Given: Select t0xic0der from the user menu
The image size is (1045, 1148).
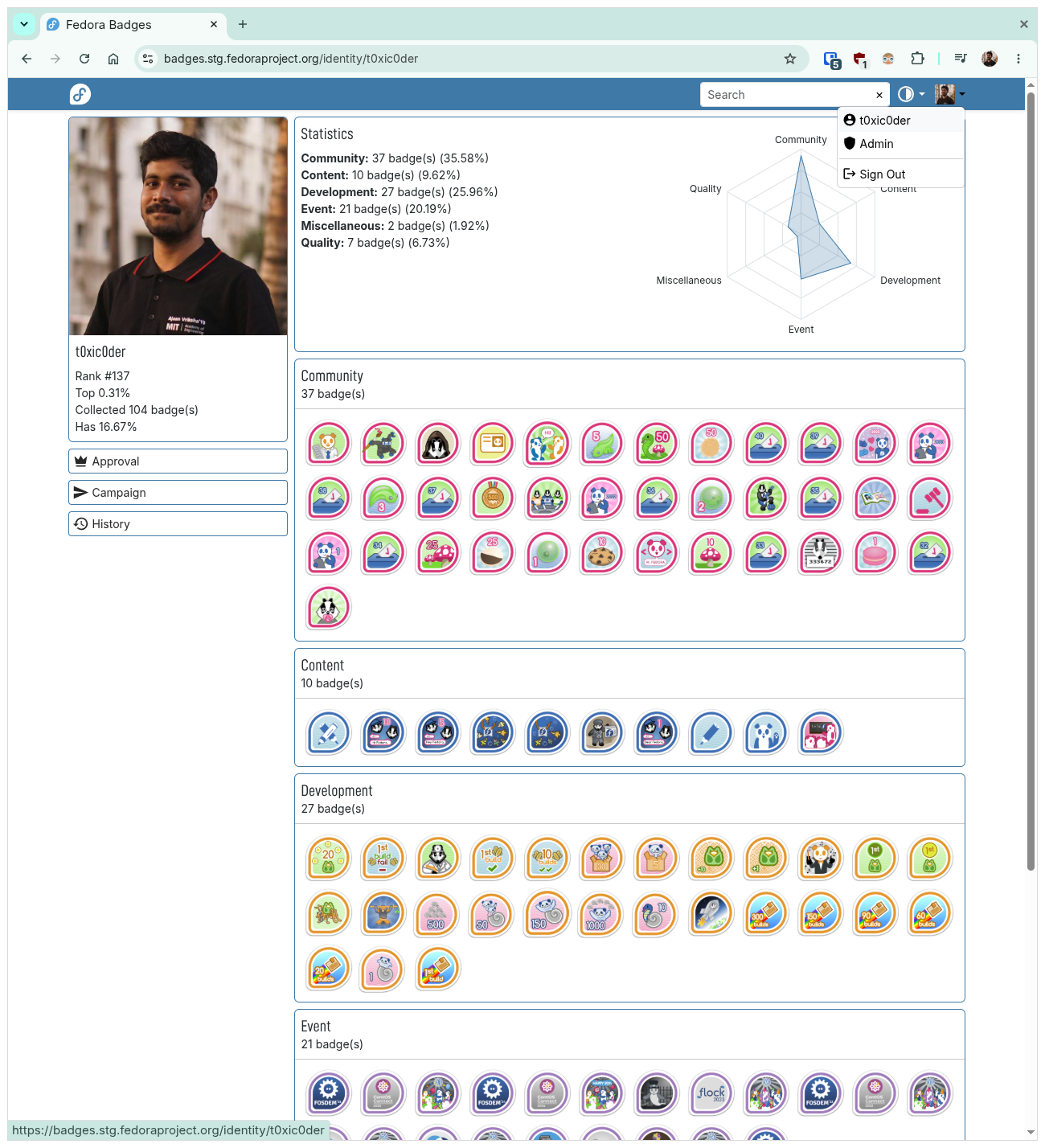Looking at the screenshot, I should (x=900, y=121).
